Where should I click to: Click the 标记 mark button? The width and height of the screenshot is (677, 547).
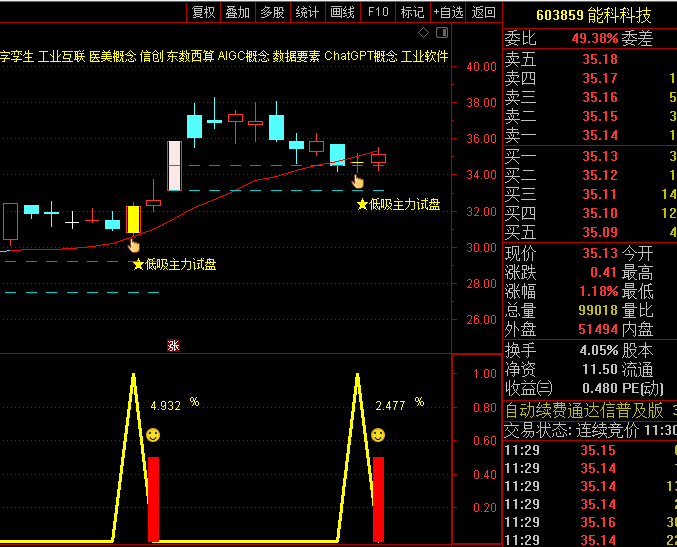412,12
